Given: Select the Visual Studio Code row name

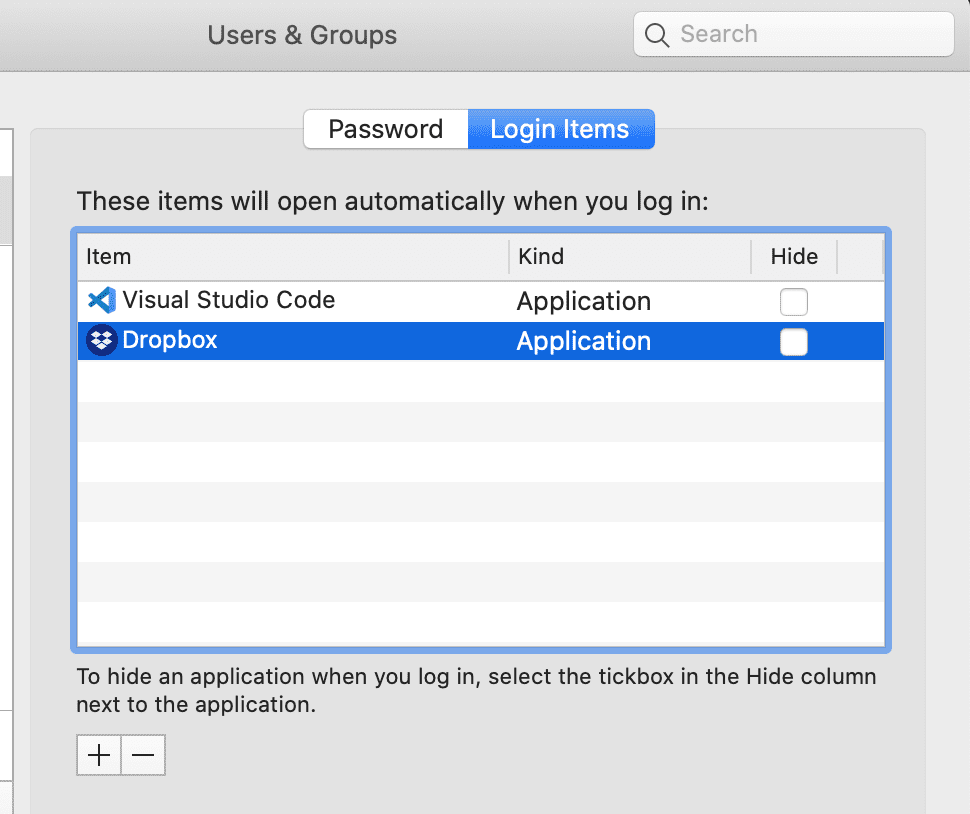Looking at the screenshot, I should tap(228, 300).
